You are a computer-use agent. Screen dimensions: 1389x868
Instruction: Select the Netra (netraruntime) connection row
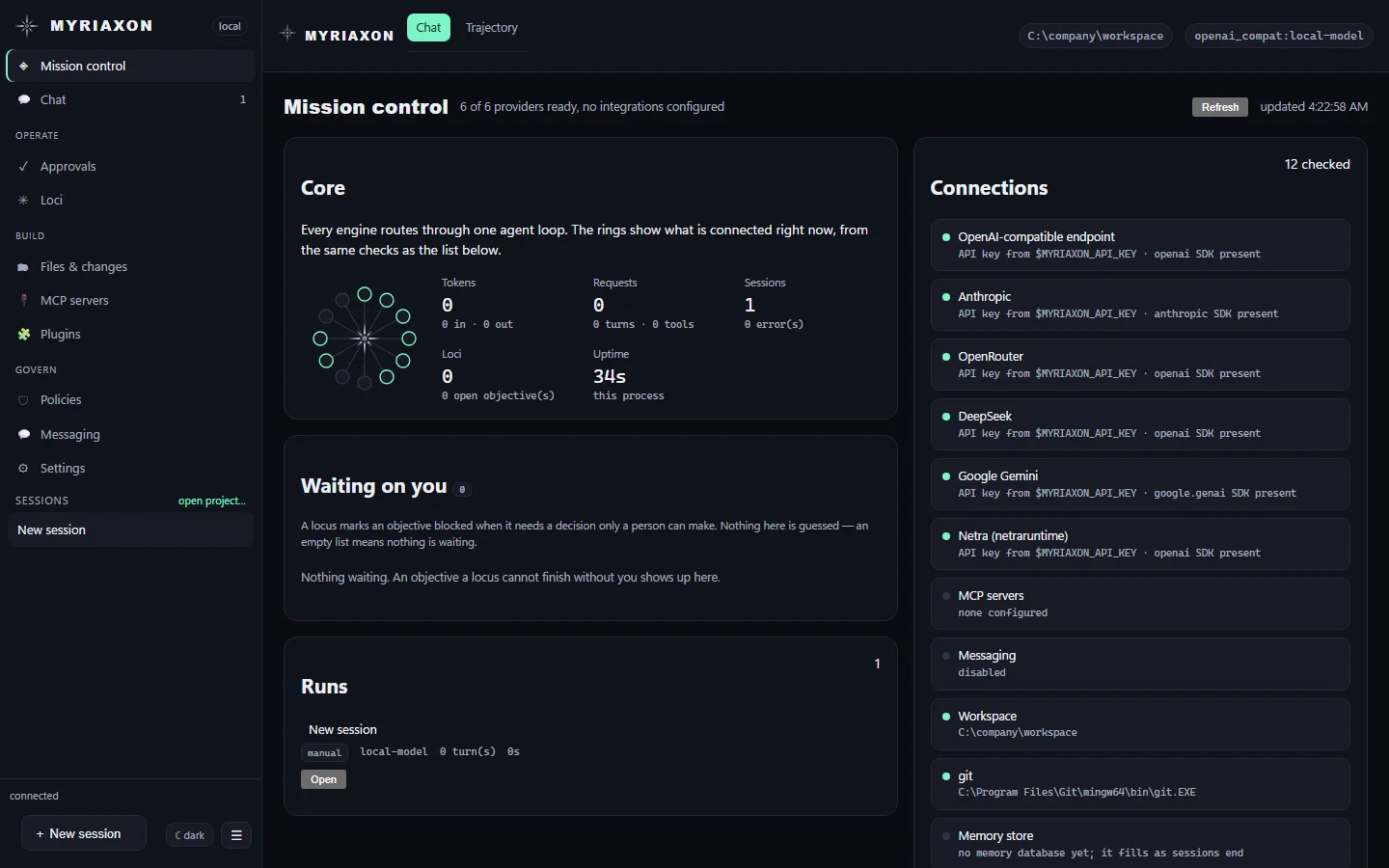[1140, 544]
